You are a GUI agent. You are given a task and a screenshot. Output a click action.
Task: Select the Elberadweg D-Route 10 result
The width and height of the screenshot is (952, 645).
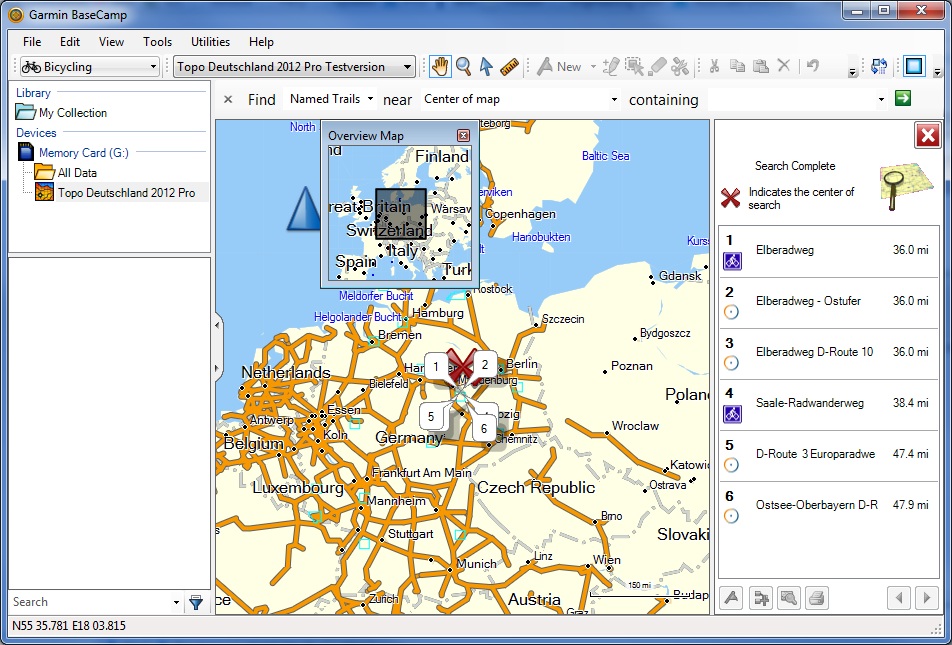(829, 354)
